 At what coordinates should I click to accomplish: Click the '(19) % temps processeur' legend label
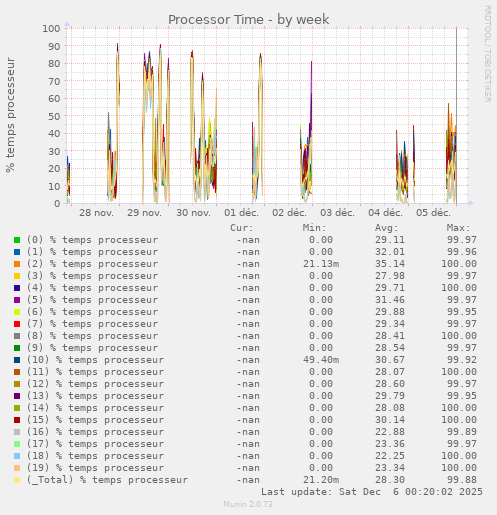95,468
